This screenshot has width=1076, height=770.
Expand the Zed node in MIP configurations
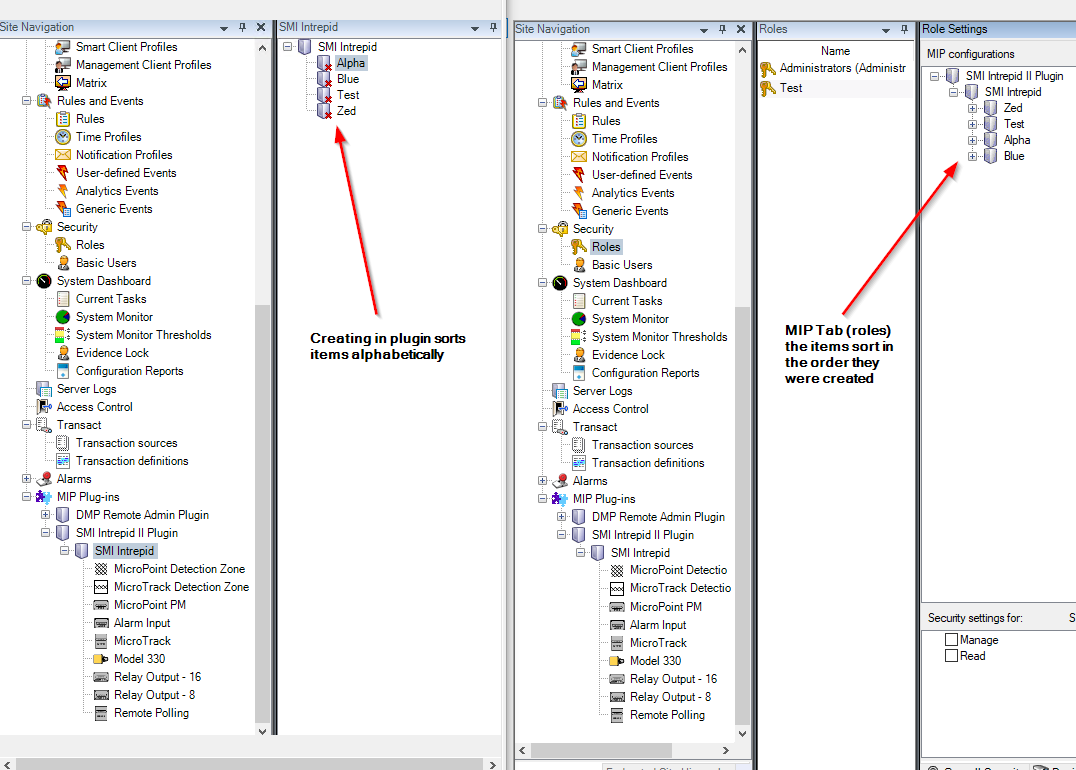point(973,107)
